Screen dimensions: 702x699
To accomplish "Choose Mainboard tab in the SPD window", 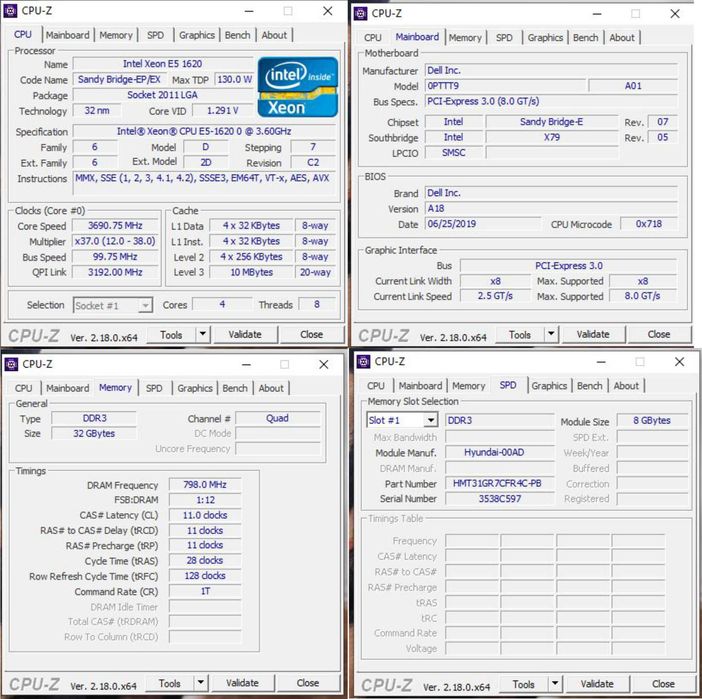I will [420, 386].
